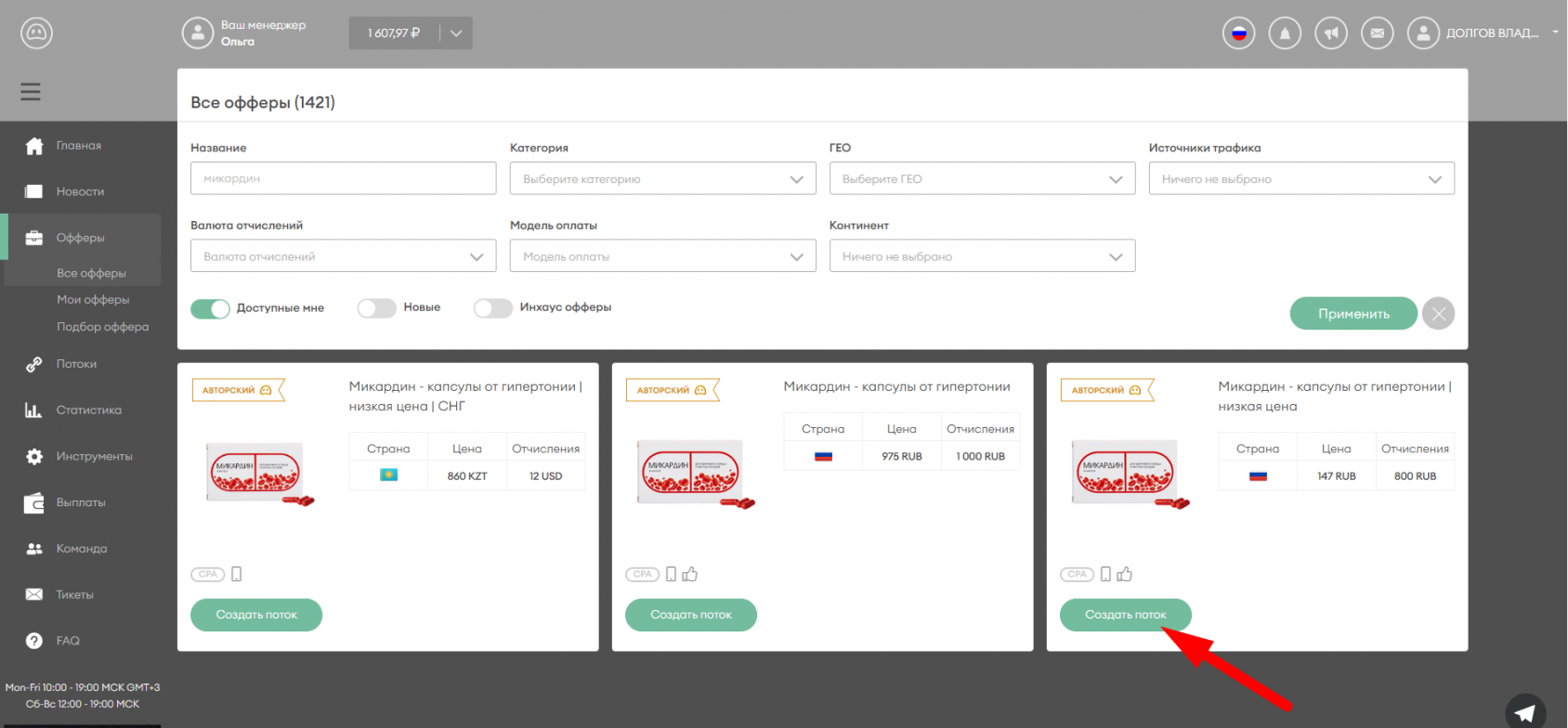Screen dimensions: 1568x728
Task: Select Все офферы submenu item
Action: pyautogui.click(x=91, y=273)
